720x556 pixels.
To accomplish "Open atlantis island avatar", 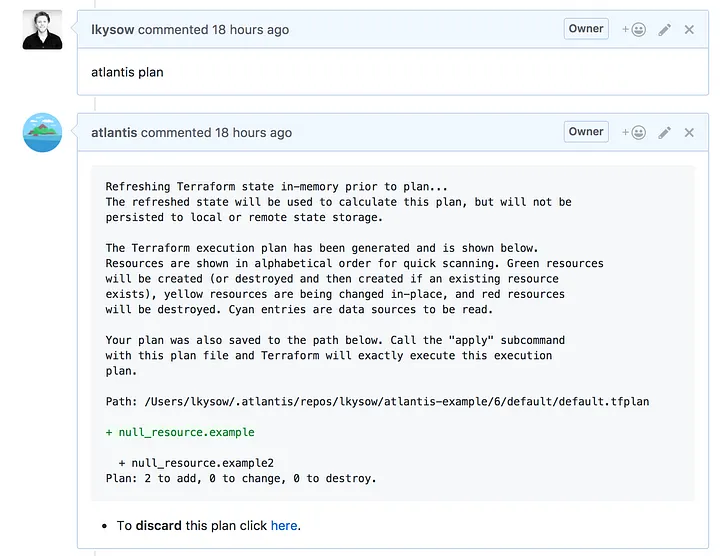I will (x=42, y=133).
